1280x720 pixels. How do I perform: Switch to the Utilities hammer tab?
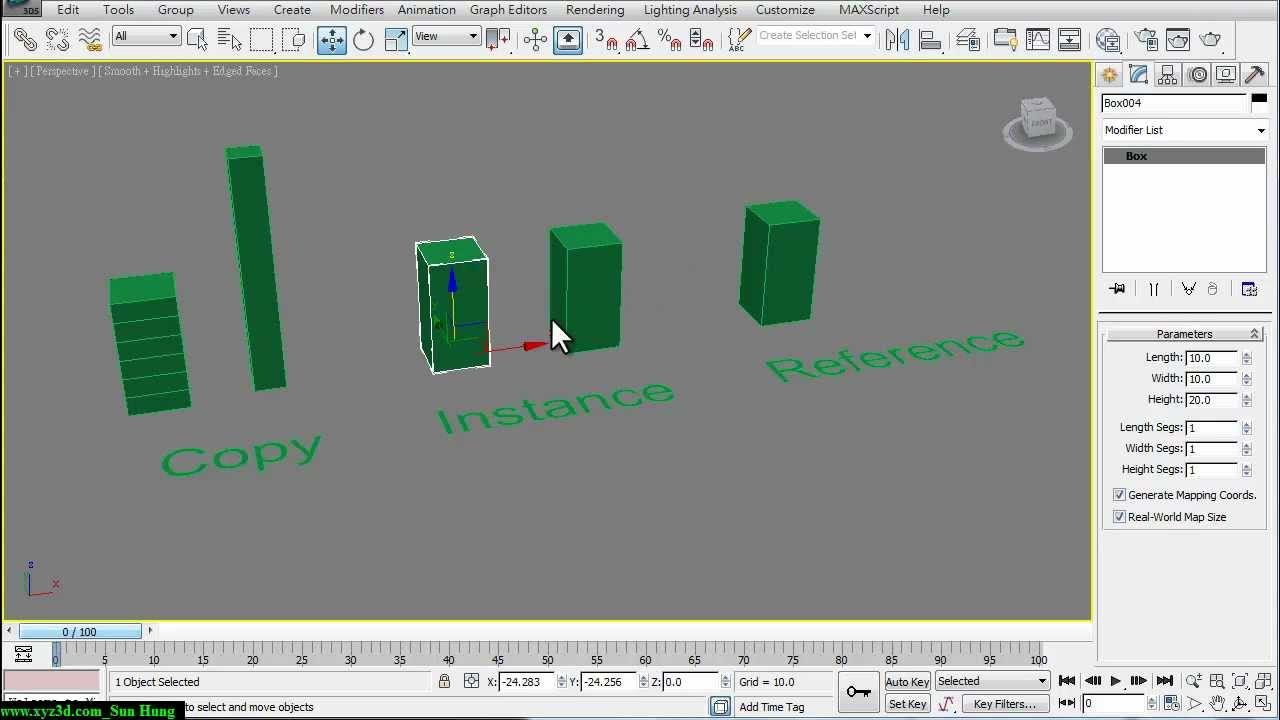click(1255, 75)
